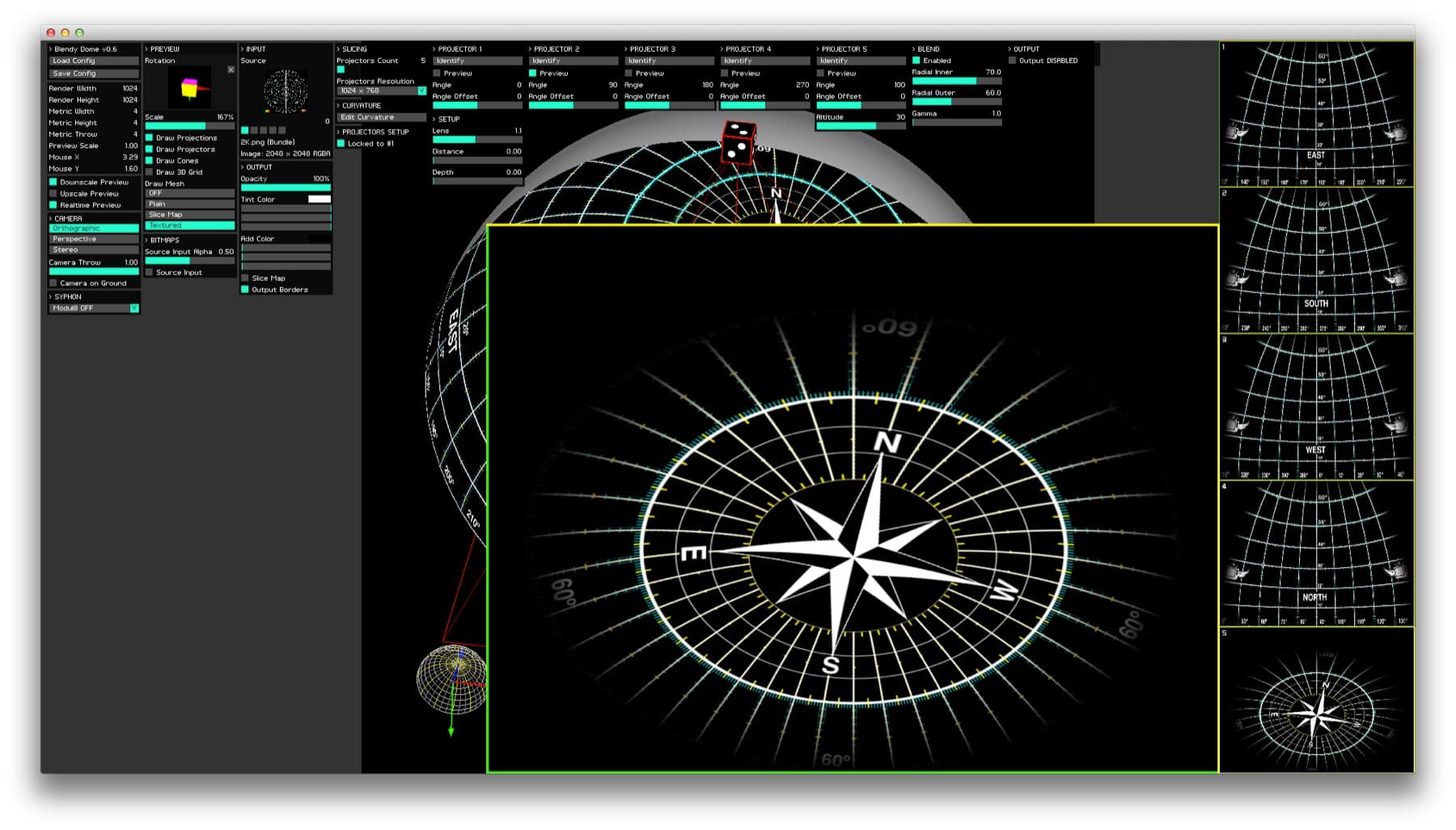Enable Slice Map checkbox in Output
Image resolution: width=1456 pixels, height=830 pixels.
pyautogui.click(x=245, y=277)
